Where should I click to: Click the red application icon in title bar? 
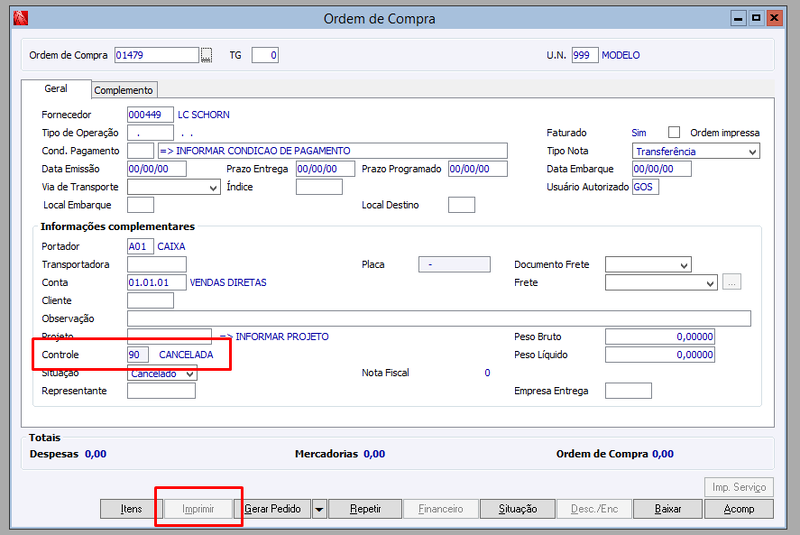tap(20, 18)
